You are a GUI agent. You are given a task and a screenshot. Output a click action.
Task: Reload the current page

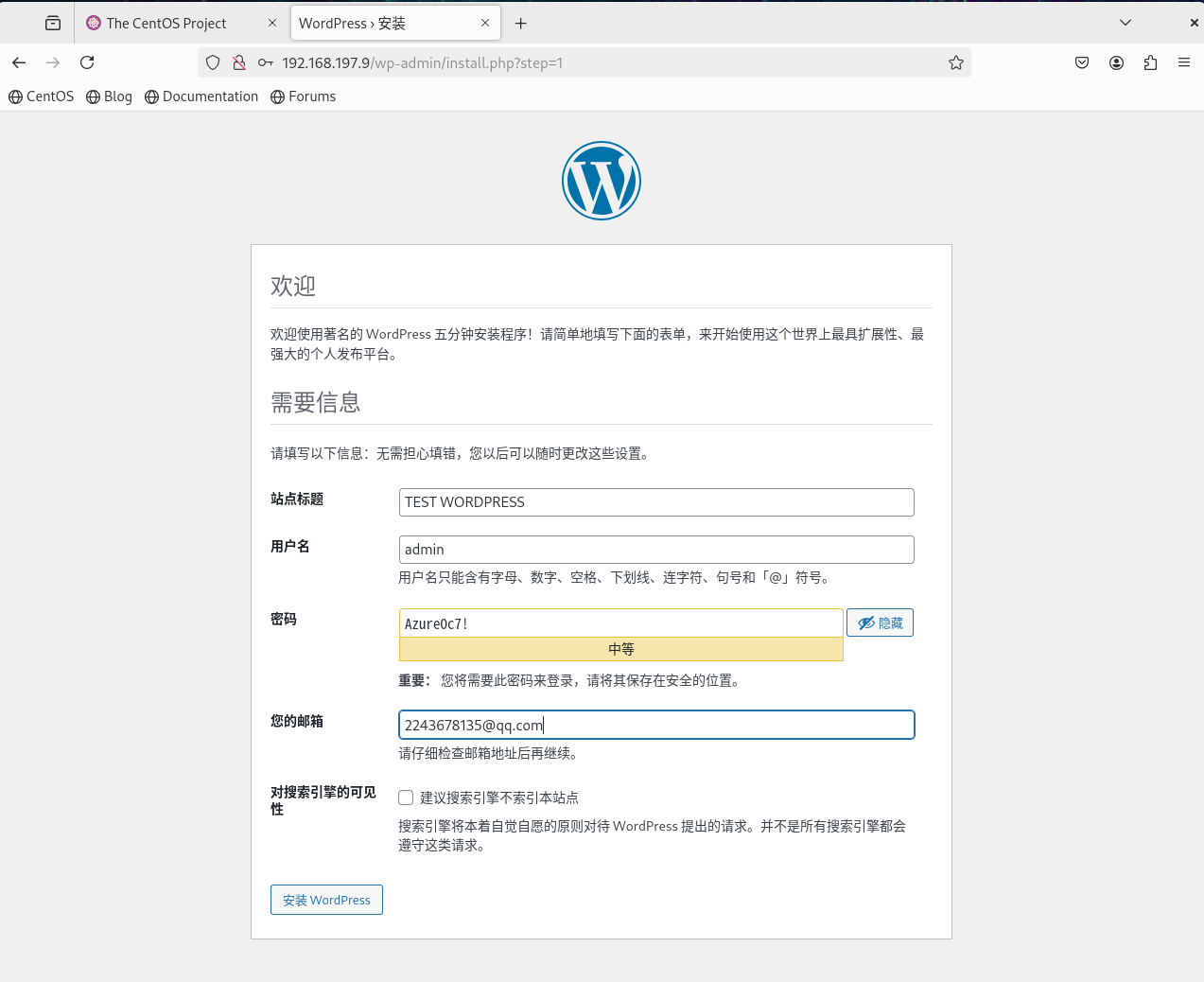click(87, 62)
